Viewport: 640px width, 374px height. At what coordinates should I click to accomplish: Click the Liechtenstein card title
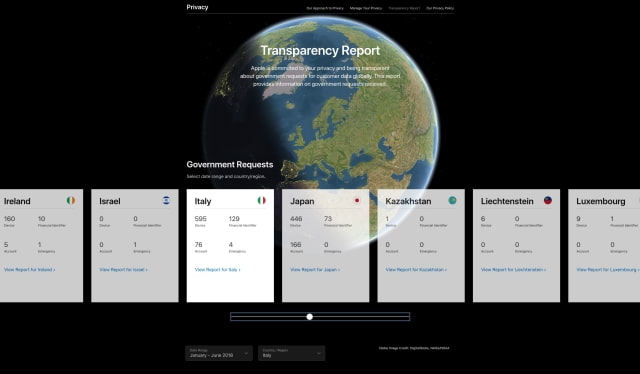coord(507,201)
